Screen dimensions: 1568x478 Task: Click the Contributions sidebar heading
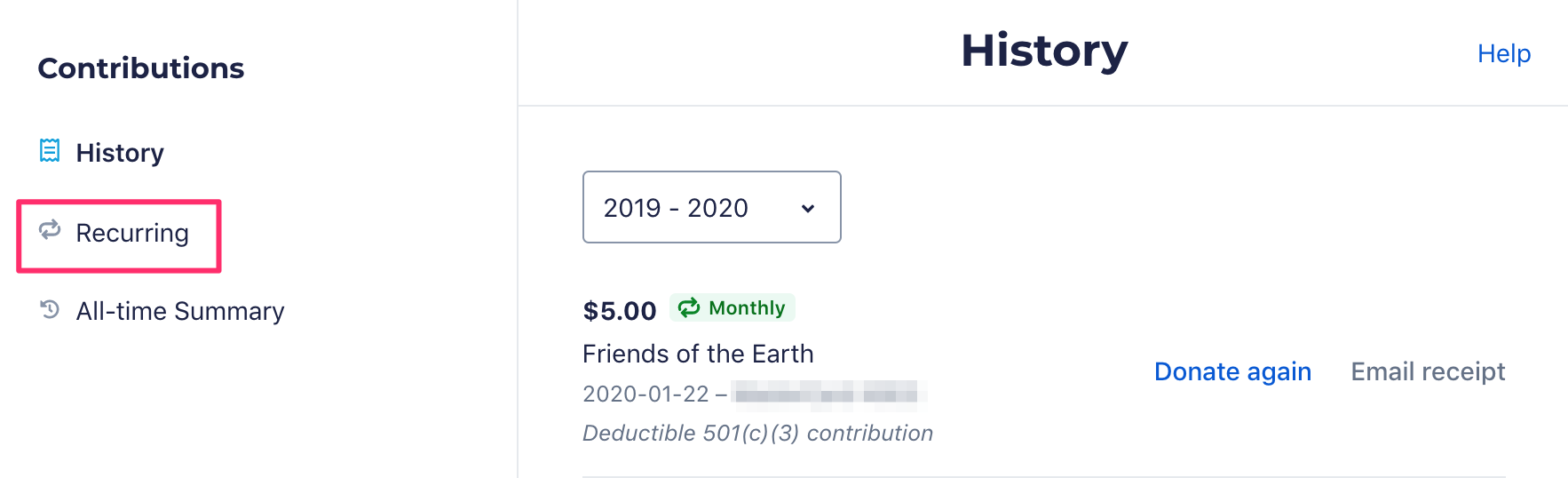tap(141, 68)
